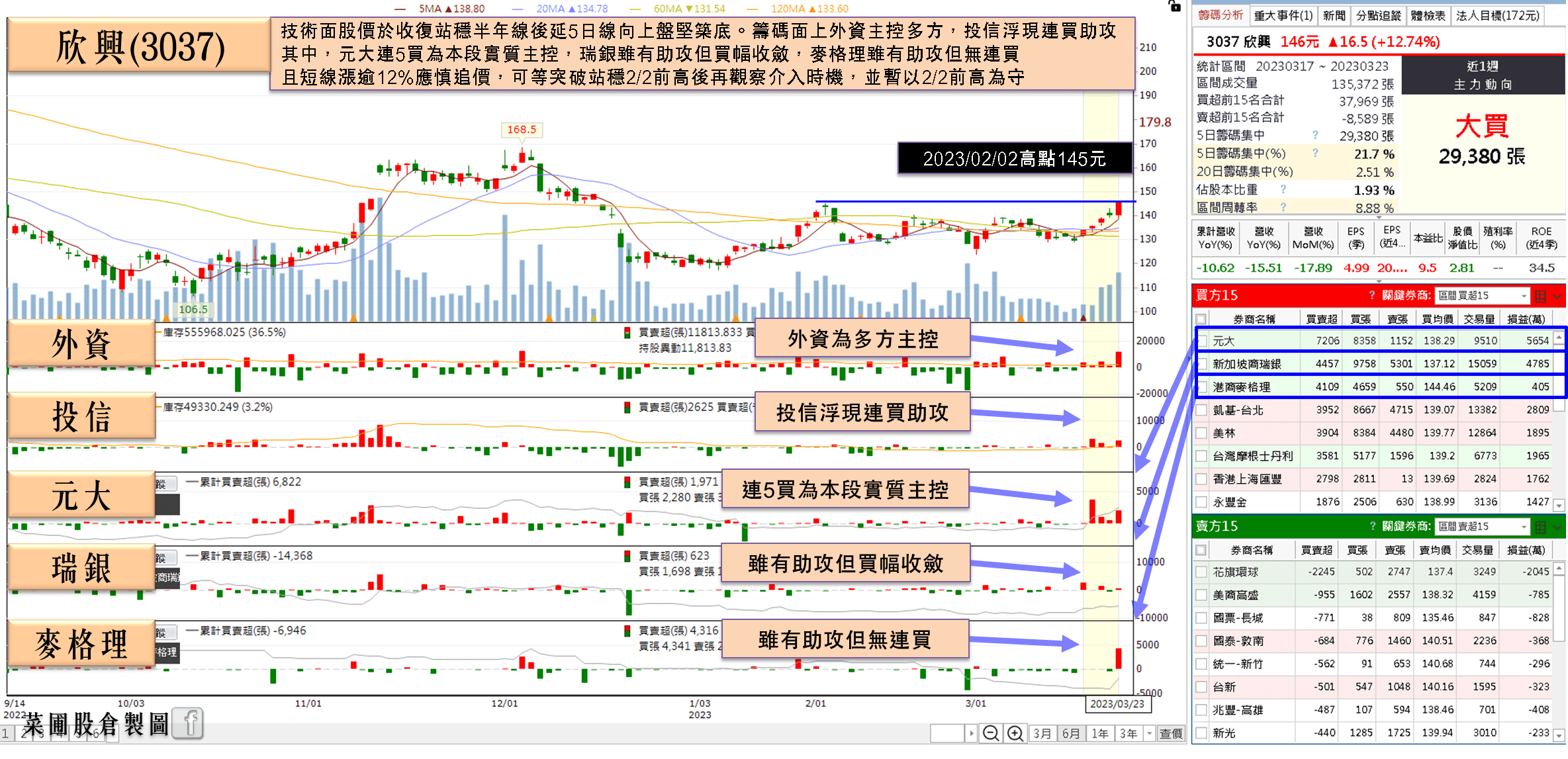Switch to the 籌碼分析 tab

1221,15
